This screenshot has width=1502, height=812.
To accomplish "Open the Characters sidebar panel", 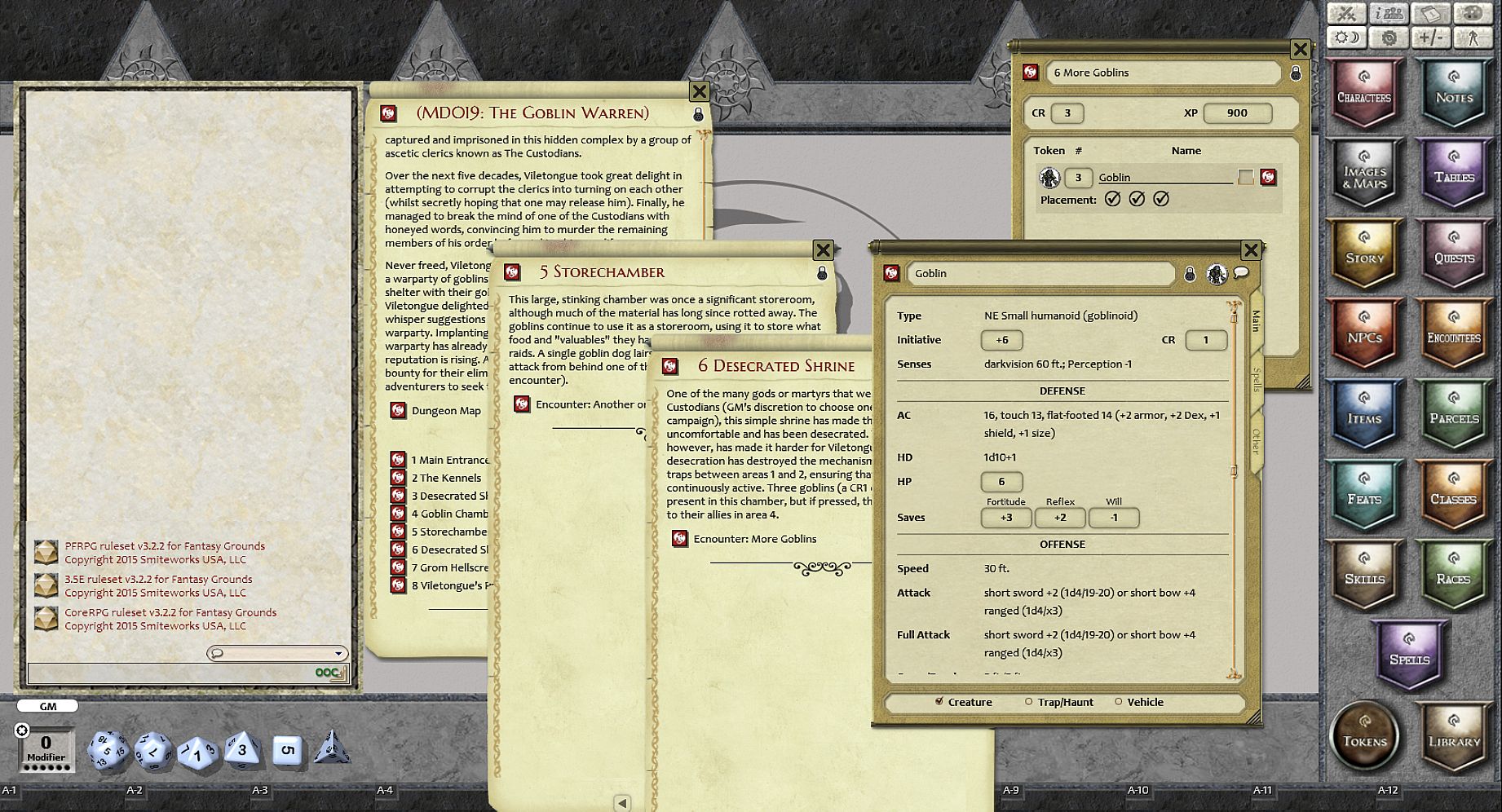I will coord(1364,95).
